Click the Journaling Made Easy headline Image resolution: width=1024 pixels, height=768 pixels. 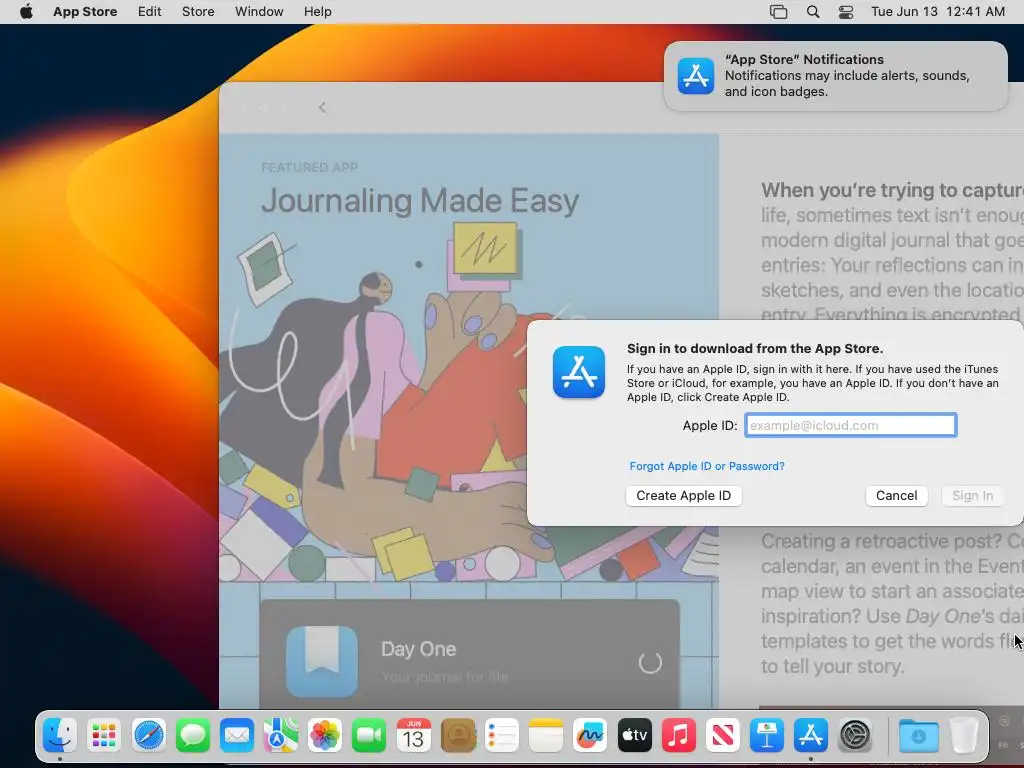tap(420, 201)
